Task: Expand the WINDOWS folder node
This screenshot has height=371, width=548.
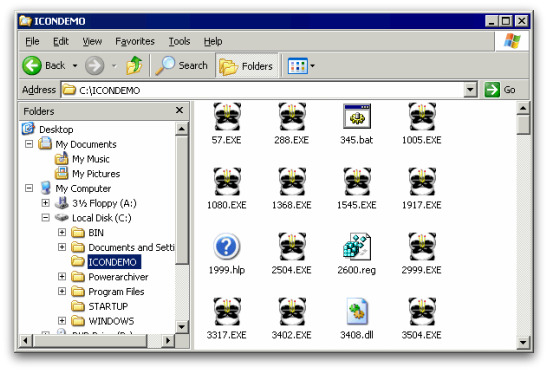Action: [x=62, y=321]
